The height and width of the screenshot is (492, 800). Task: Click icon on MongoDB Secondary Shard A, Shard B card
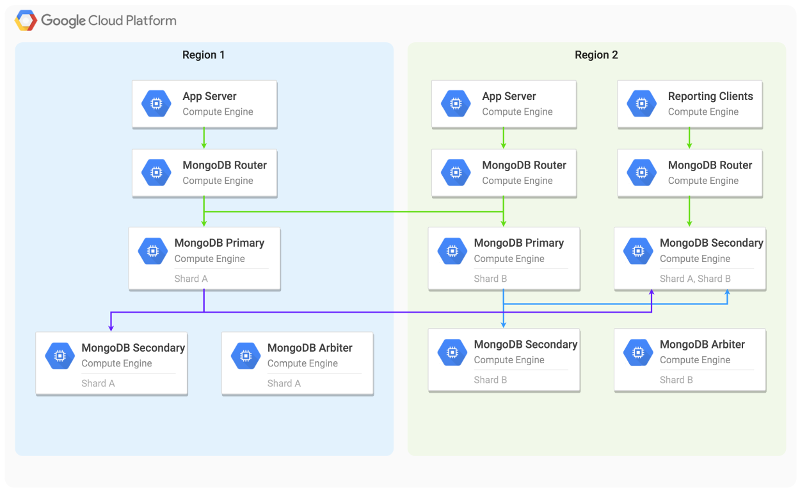pos(638,251)
